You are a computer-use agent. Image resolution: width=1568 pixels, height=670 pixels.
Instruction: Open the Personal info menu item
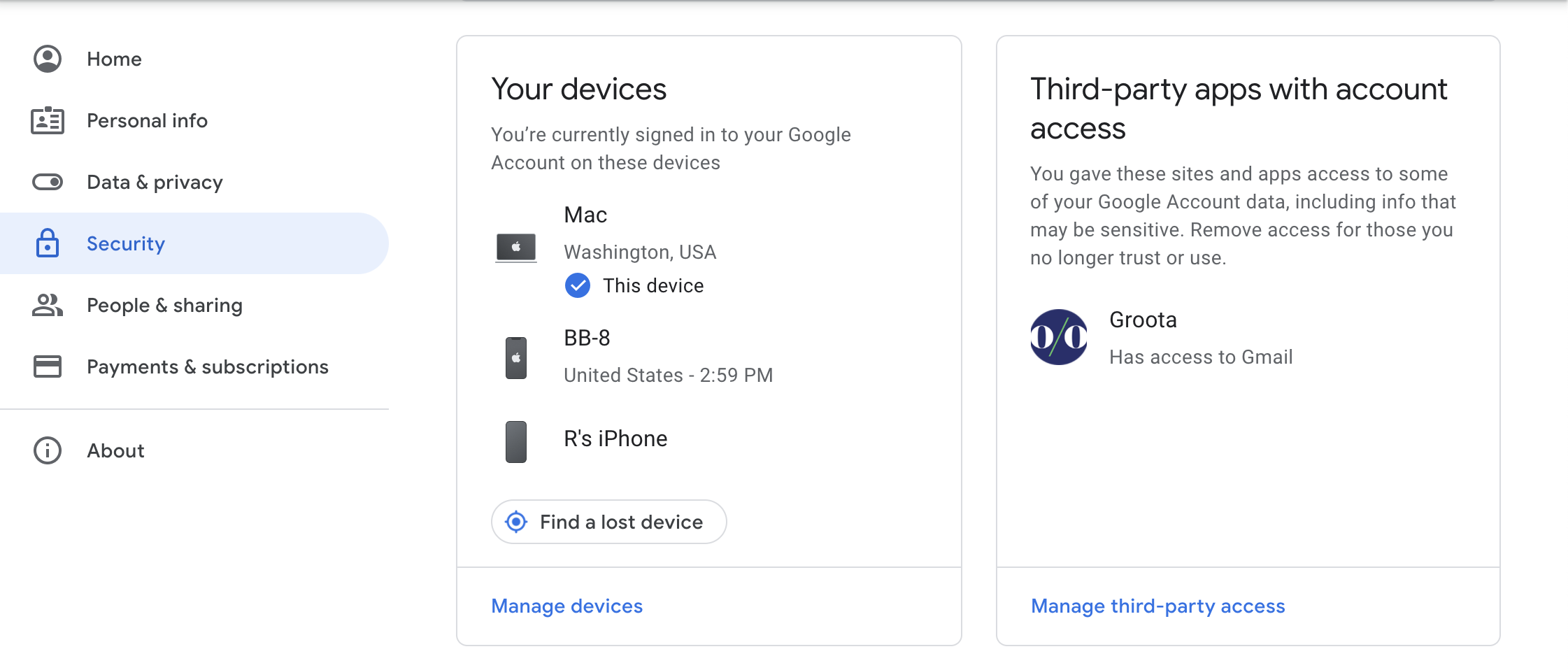click(147, 121)
